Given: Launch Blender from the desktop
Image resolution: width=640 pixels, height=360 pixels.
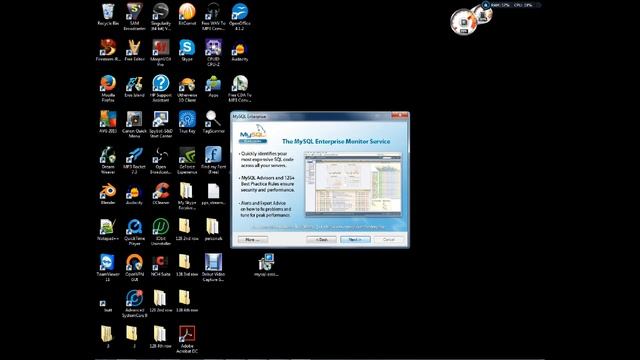Looking at the screenshot, I should pos(108,194).
